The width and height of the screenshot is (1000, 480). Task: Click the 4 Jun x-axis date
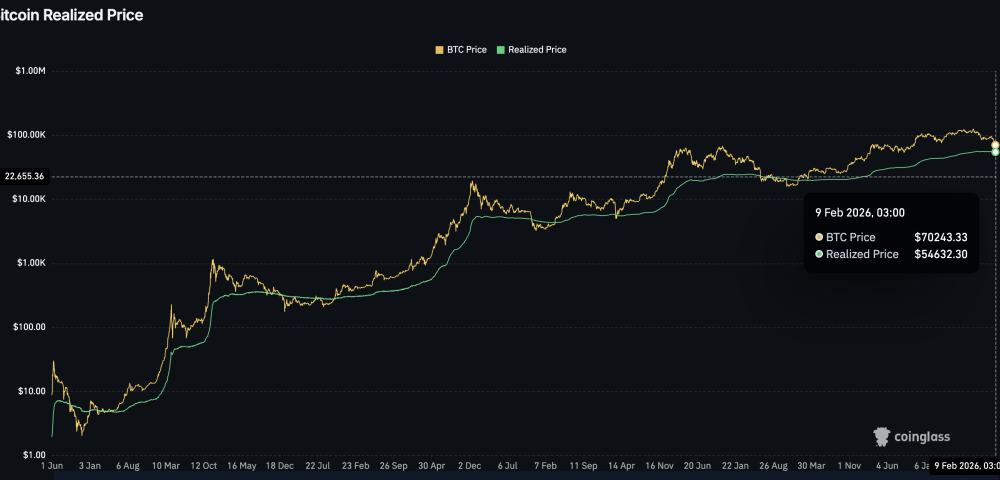pos(888,467)
